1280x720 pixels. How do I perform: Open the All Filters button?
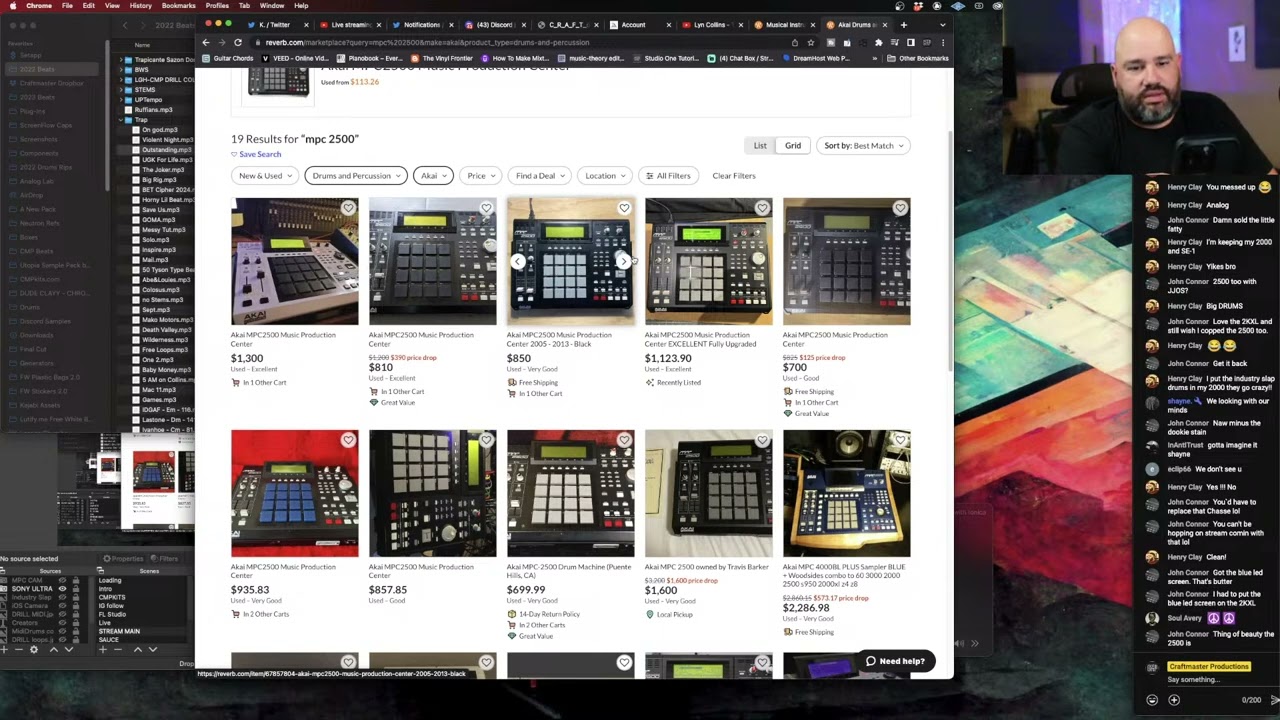pos(668,176)
